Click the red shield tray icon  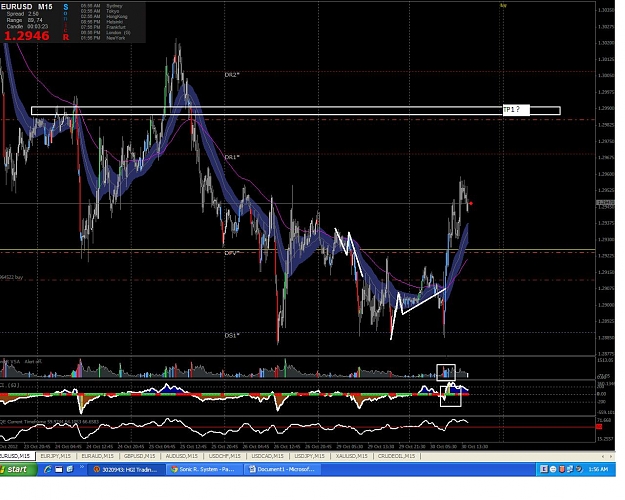[x=562, y=469]
